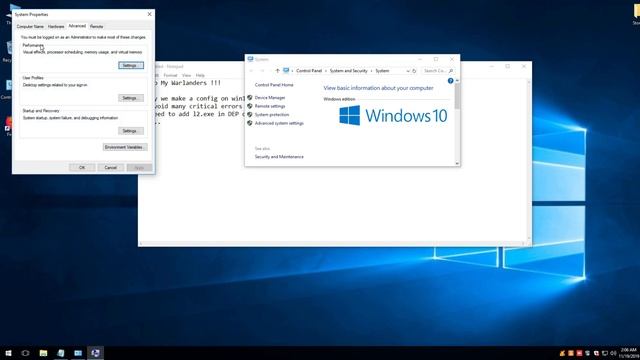Click shield icon beside Remote settings
The image size is (640, 360).
(250, 106)
